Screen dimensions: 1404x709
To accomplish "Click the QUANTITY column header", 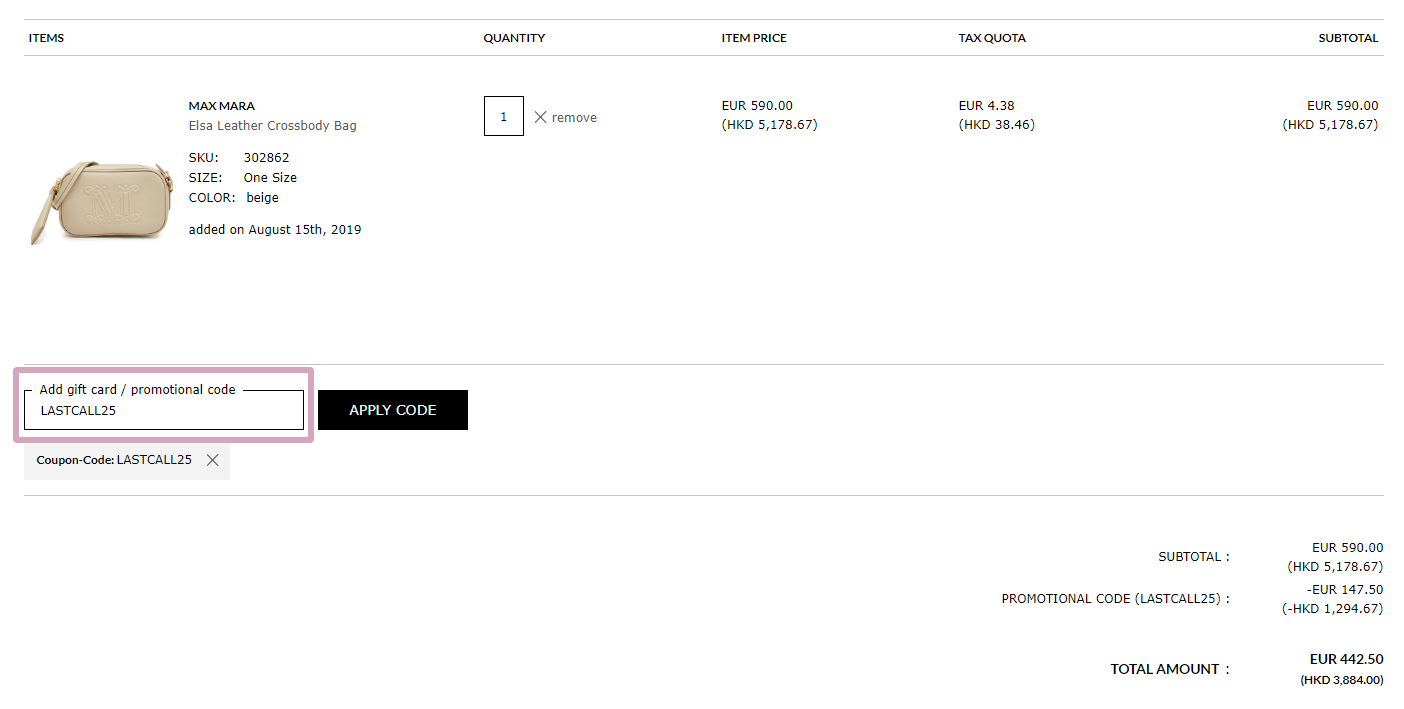I will (x=515, y=38).
